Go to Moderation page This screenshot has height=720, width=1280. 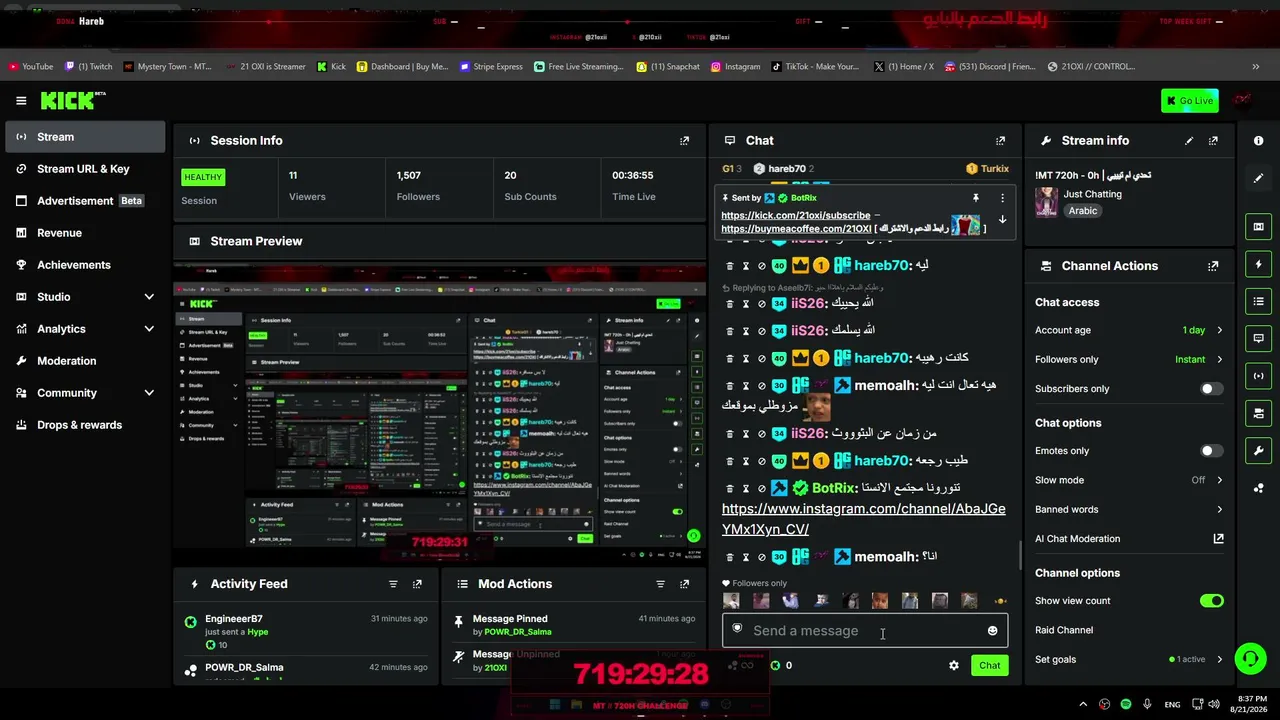click(x=85, y=361)
